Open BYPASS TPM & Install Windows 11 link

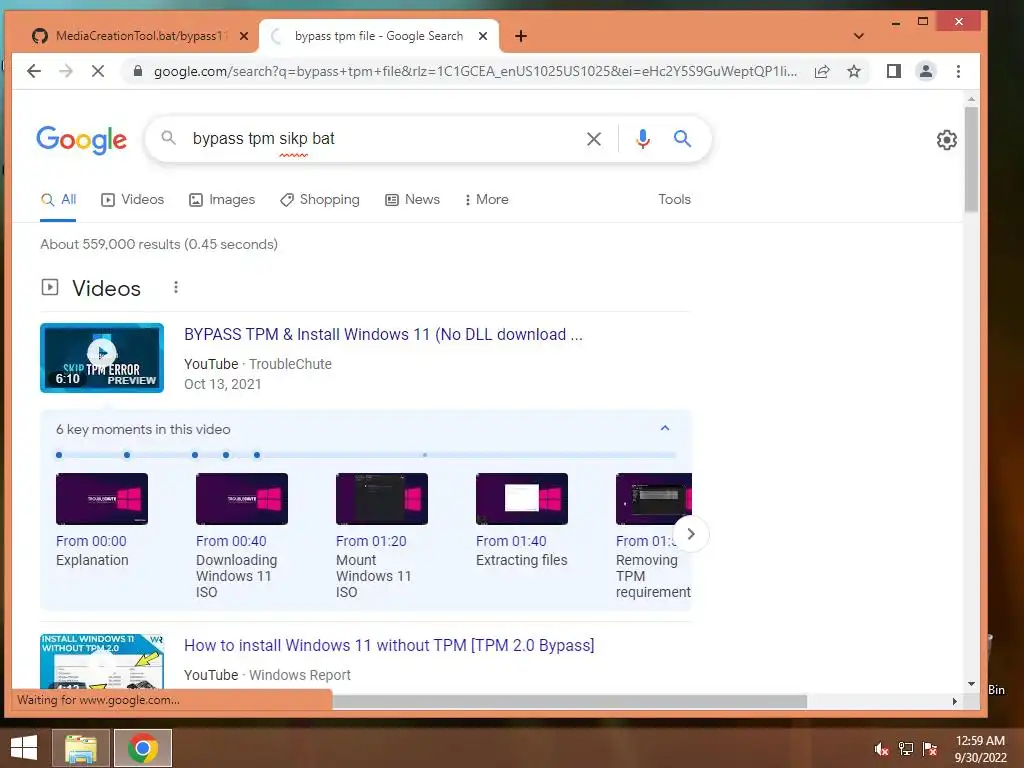point(383,334)
